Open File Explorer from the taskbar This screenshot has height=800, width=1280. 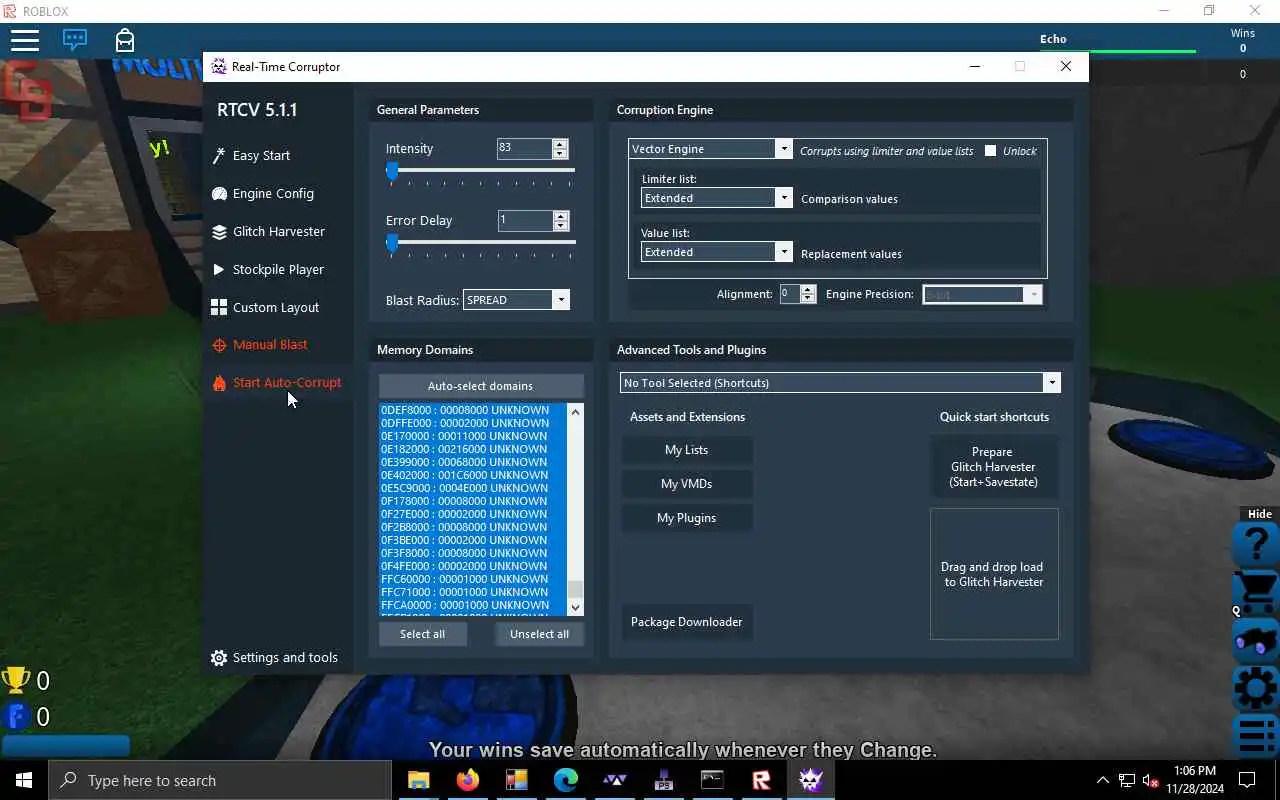418,780
